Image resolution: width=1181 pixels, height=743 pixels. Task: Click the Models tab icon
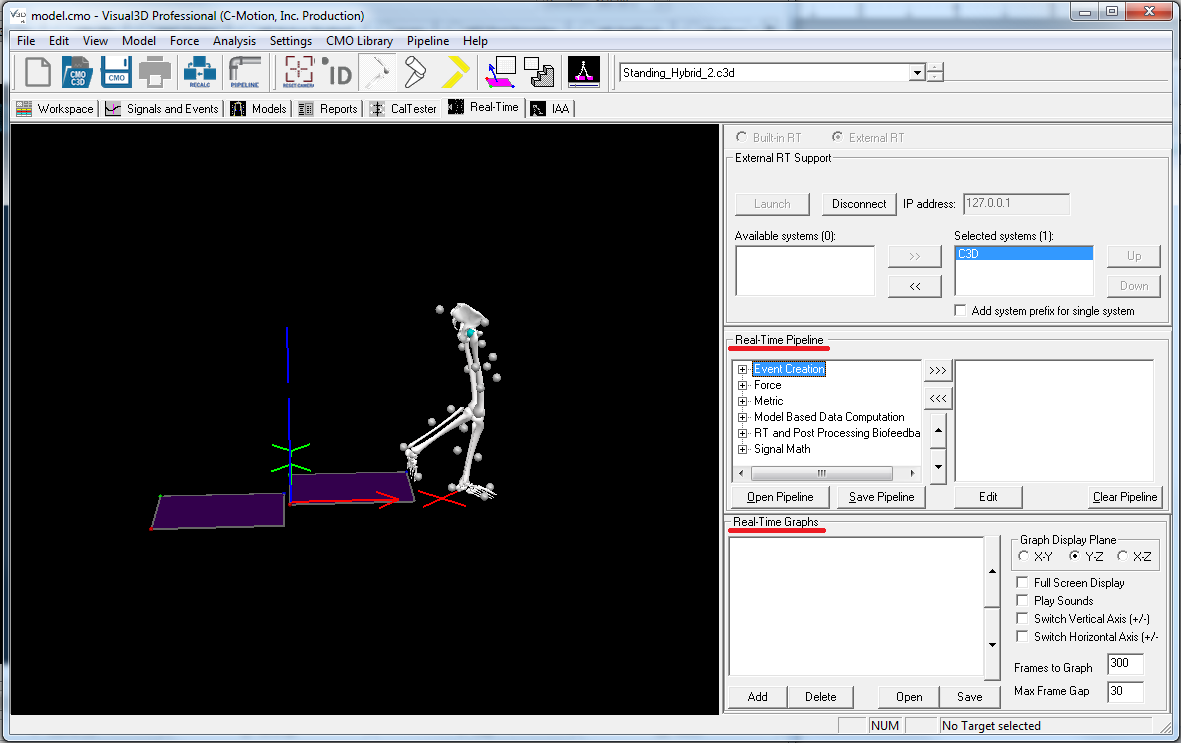click(x=238, y=109)
